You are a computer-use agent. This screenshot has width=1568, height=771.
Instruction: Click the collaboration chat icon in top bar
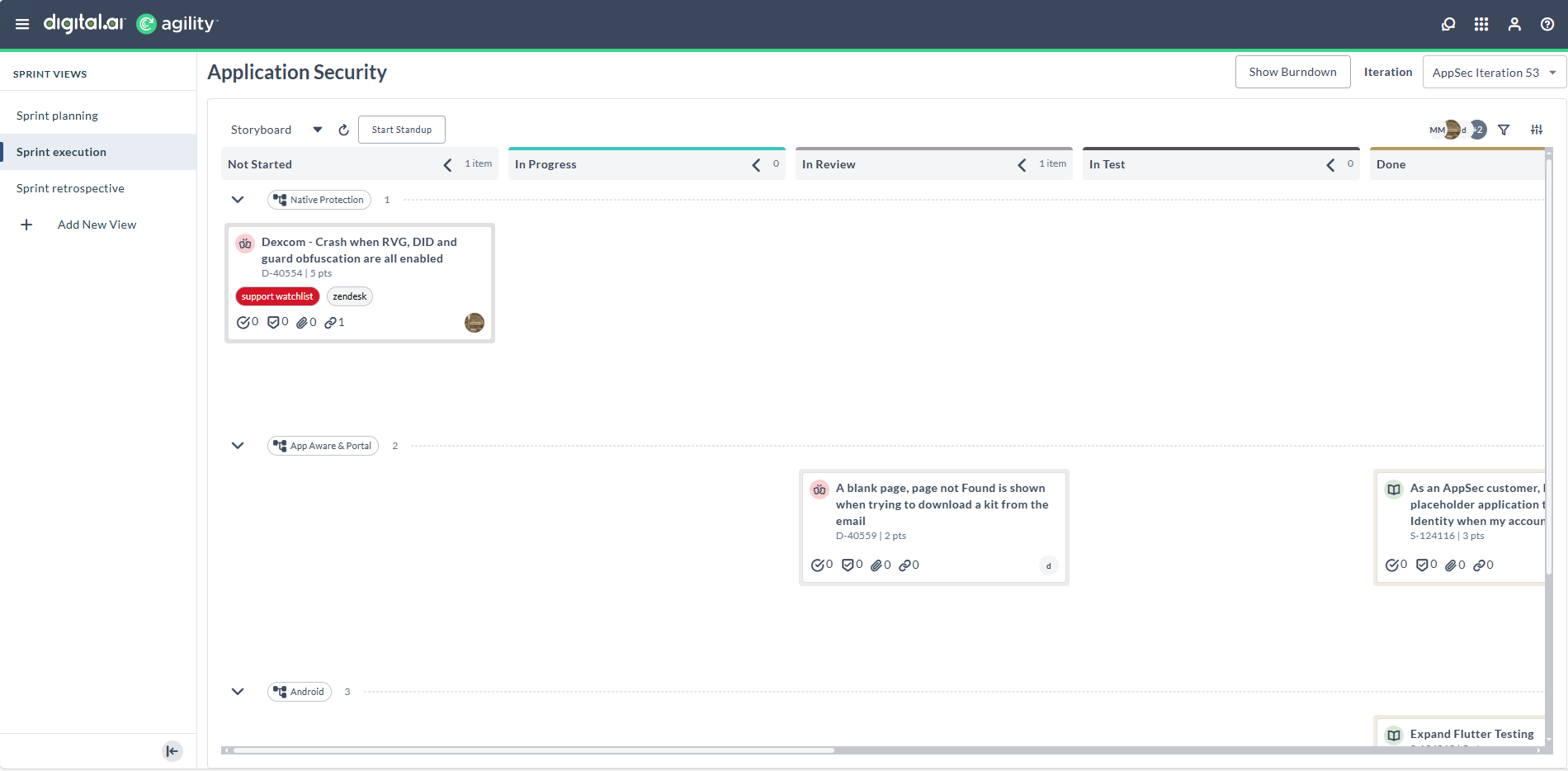1448,24
